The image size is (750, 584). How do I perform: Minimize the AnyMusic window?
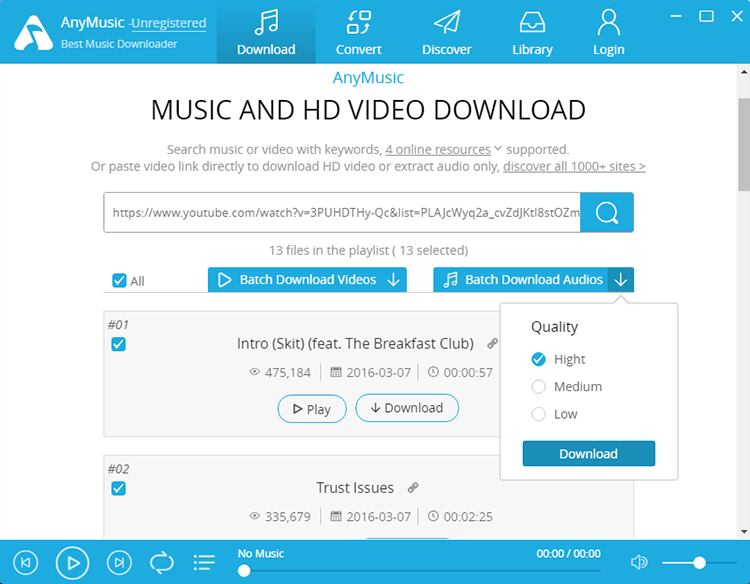tap(675, 16)
